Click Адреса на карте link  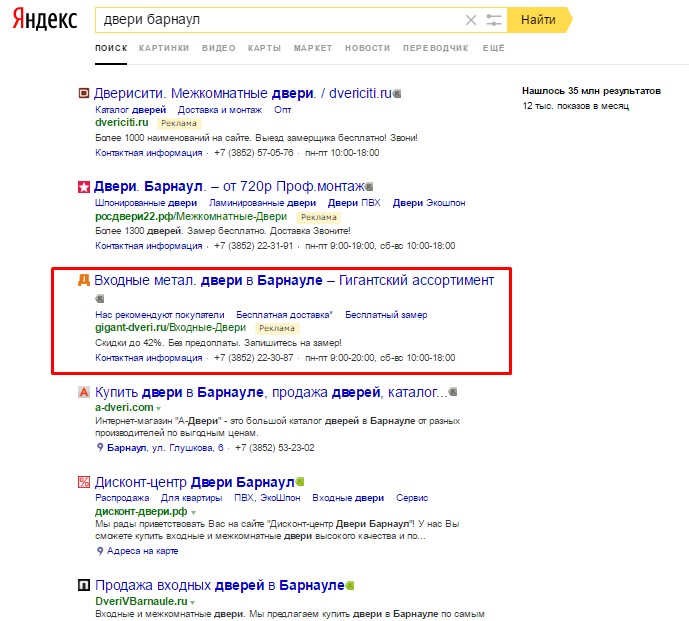pos(142,551)
